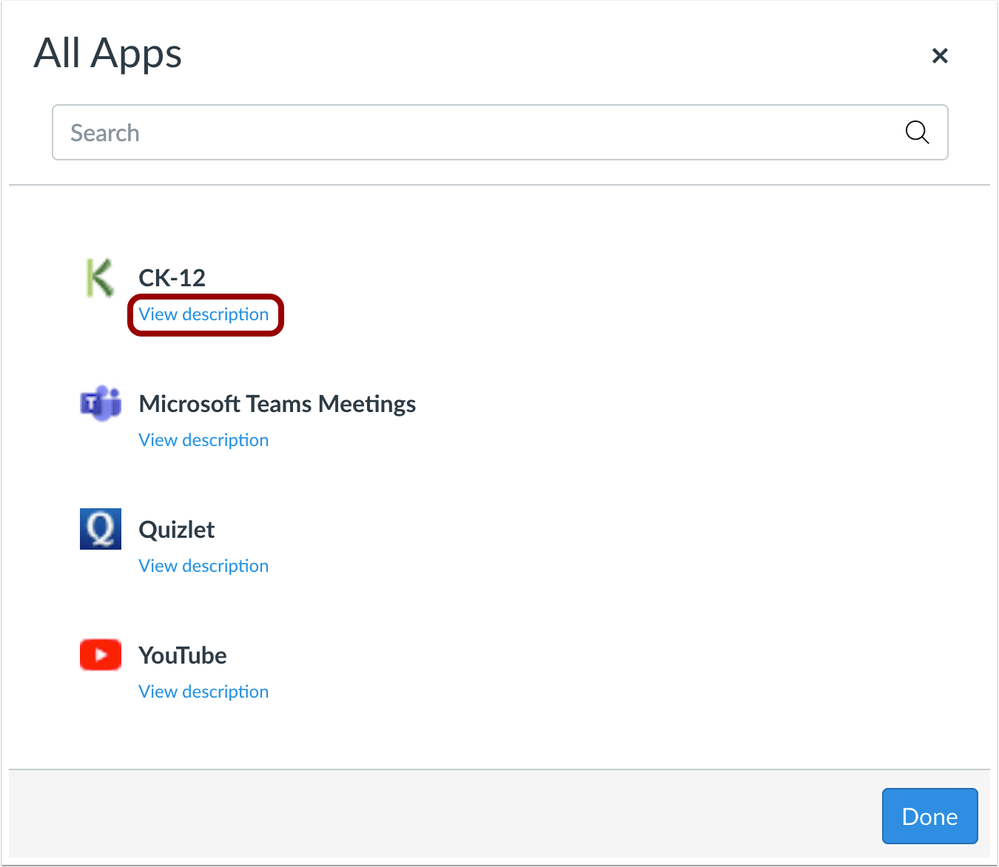Viewport: 999px width, 867px height.
Task: View description for YouTube
Action: coord(204,691)
